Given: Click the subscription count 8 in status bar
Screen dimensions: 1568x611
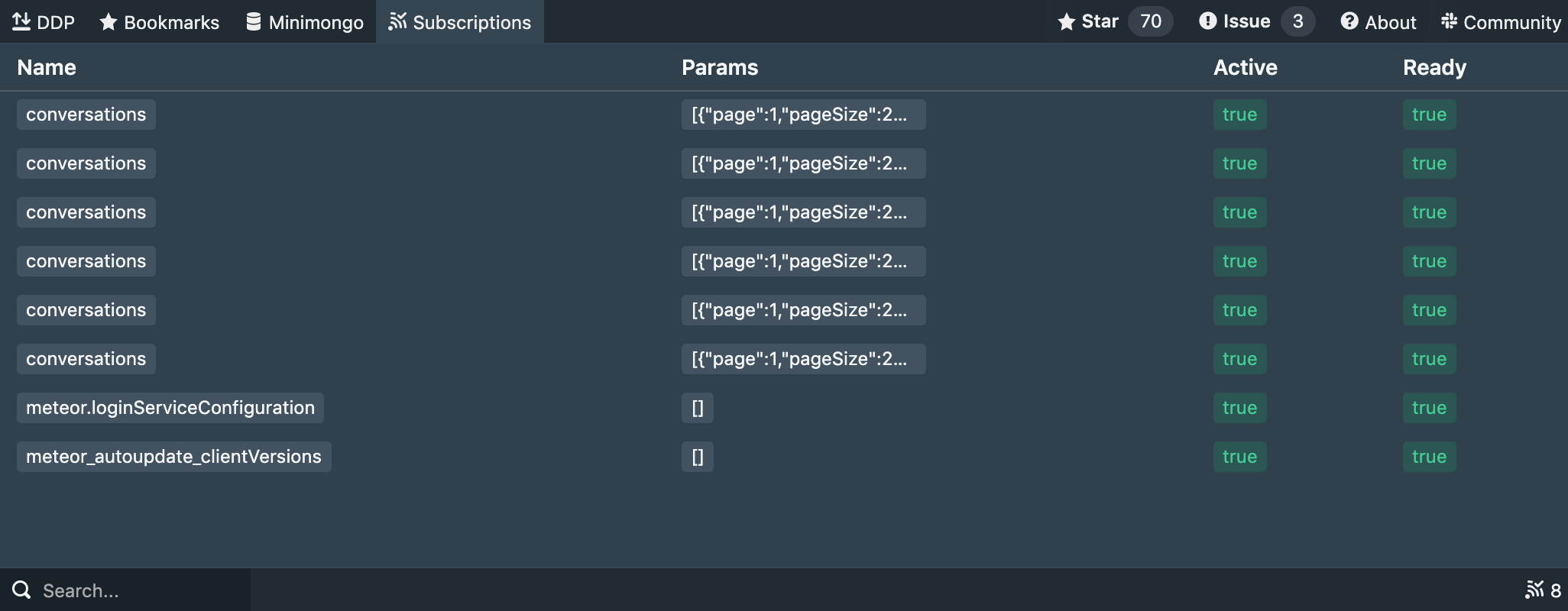Looking at the screenshot, I should 1556,590.
